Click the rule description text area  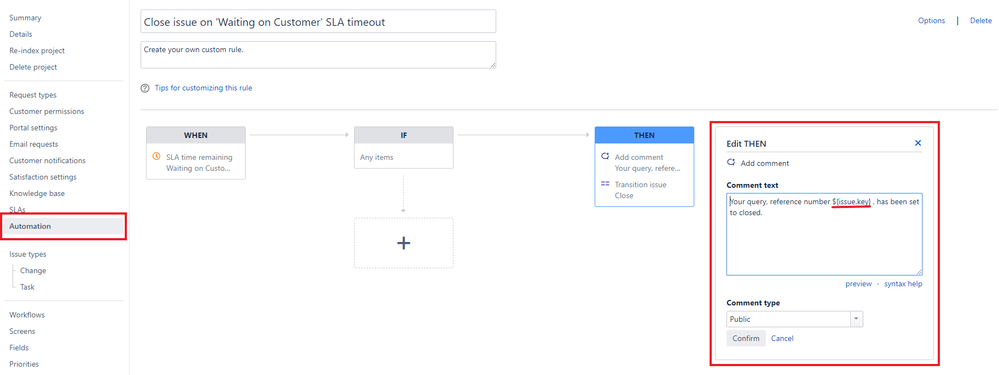coord(318,55)
